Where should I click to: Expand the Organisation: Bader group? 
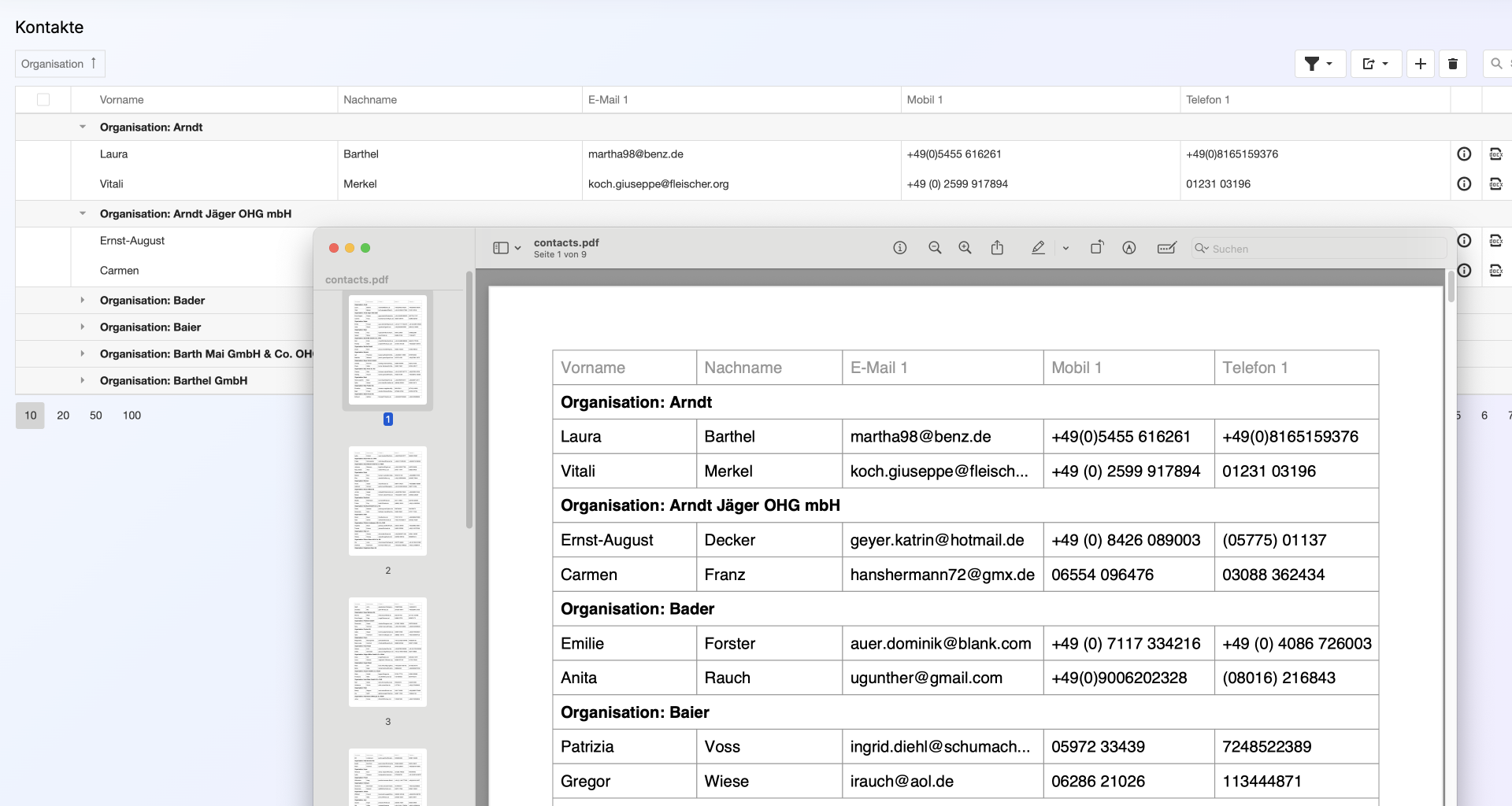click(83, 301)
